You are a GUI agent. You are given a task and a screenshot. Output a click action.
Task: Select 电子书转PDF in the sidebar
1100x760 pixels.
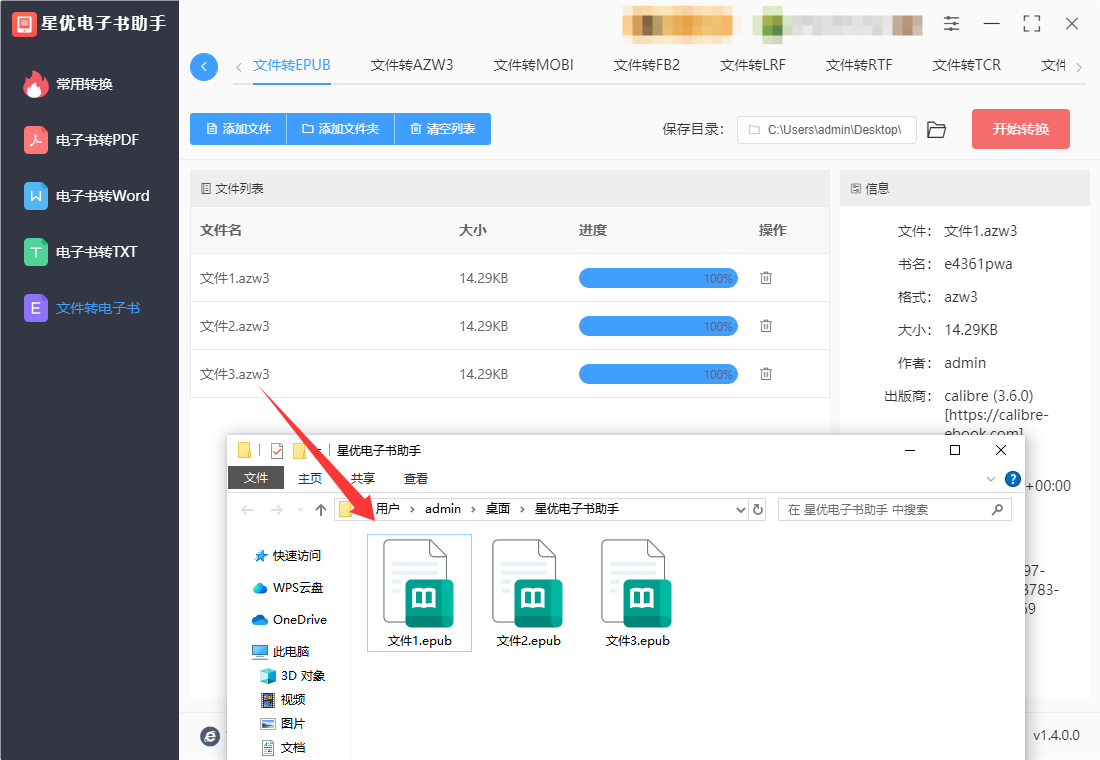[81, 140]
